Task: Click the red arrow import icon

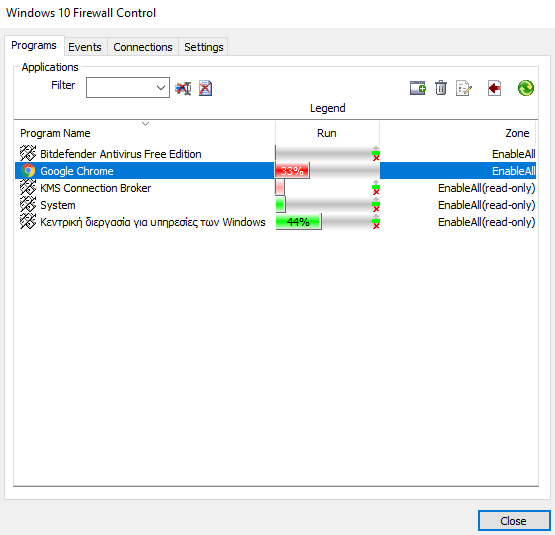Action: coord(494,88)
